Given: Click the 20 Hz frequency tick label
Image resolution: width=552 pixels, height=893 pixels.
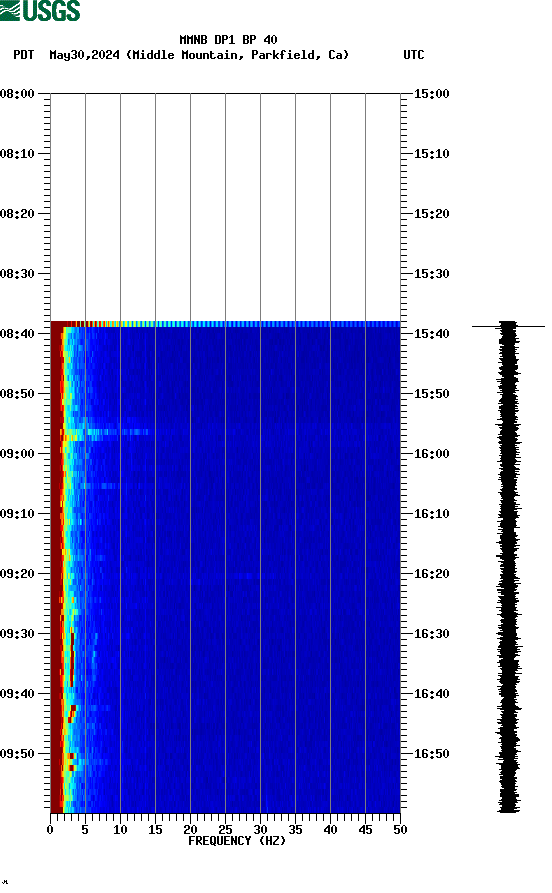Looking at the screenshot, I should click(190, 830).
